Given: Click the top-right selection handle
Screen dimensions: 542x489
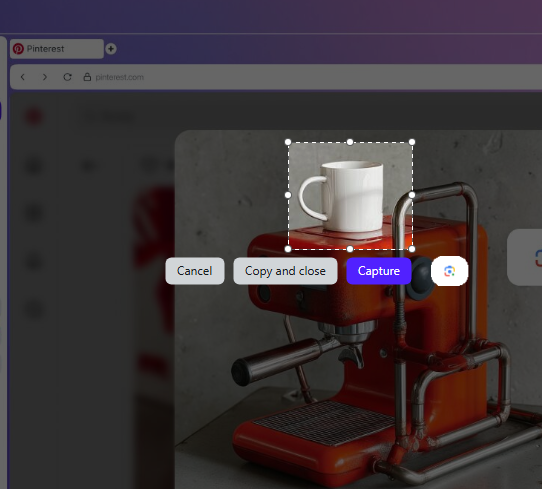Looking at the screenshot, I should point(412,142).
